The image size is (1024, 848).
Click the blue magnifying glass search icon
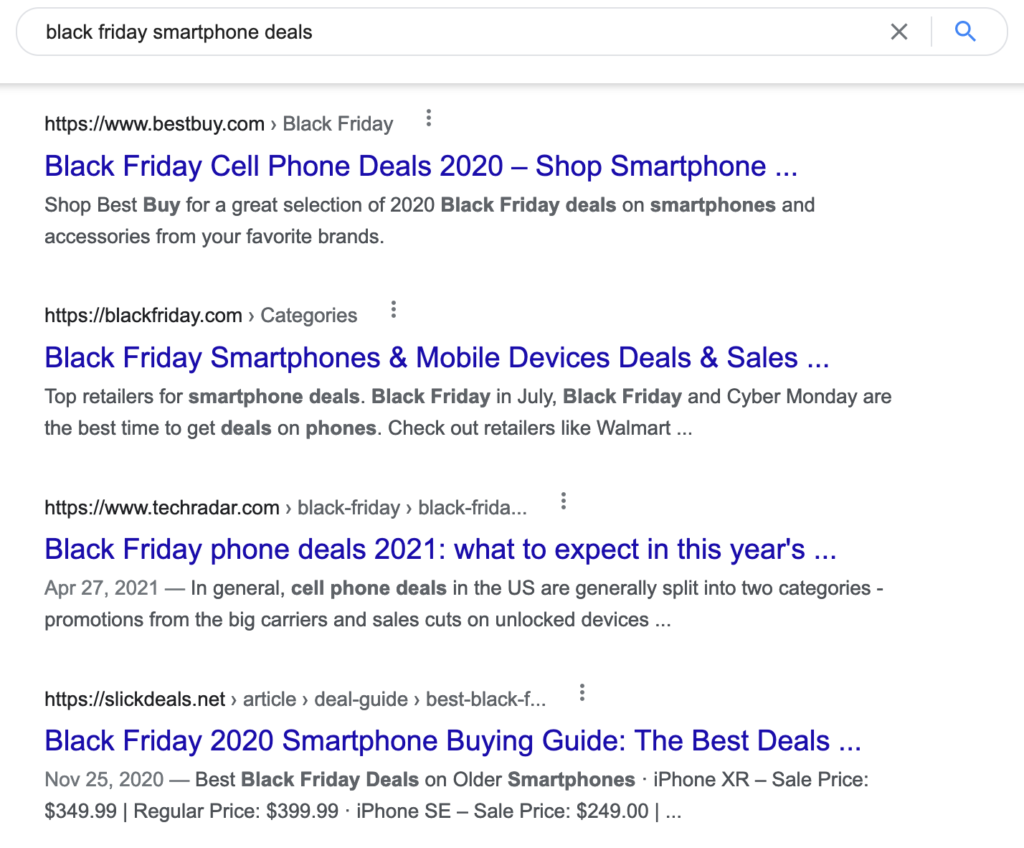click(x=965, y=32)
